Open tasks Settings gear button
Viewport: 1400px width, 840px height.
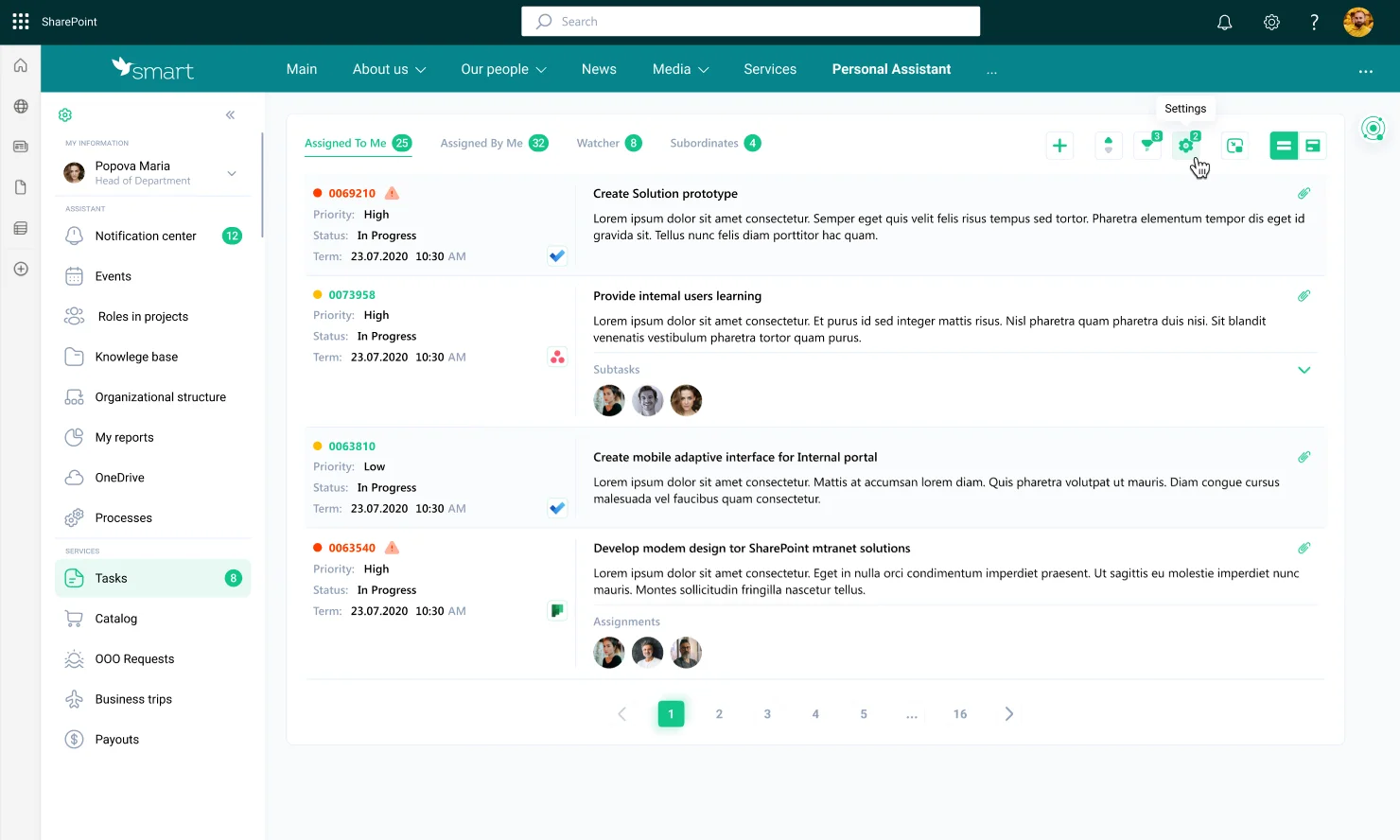click(1186, 146)
